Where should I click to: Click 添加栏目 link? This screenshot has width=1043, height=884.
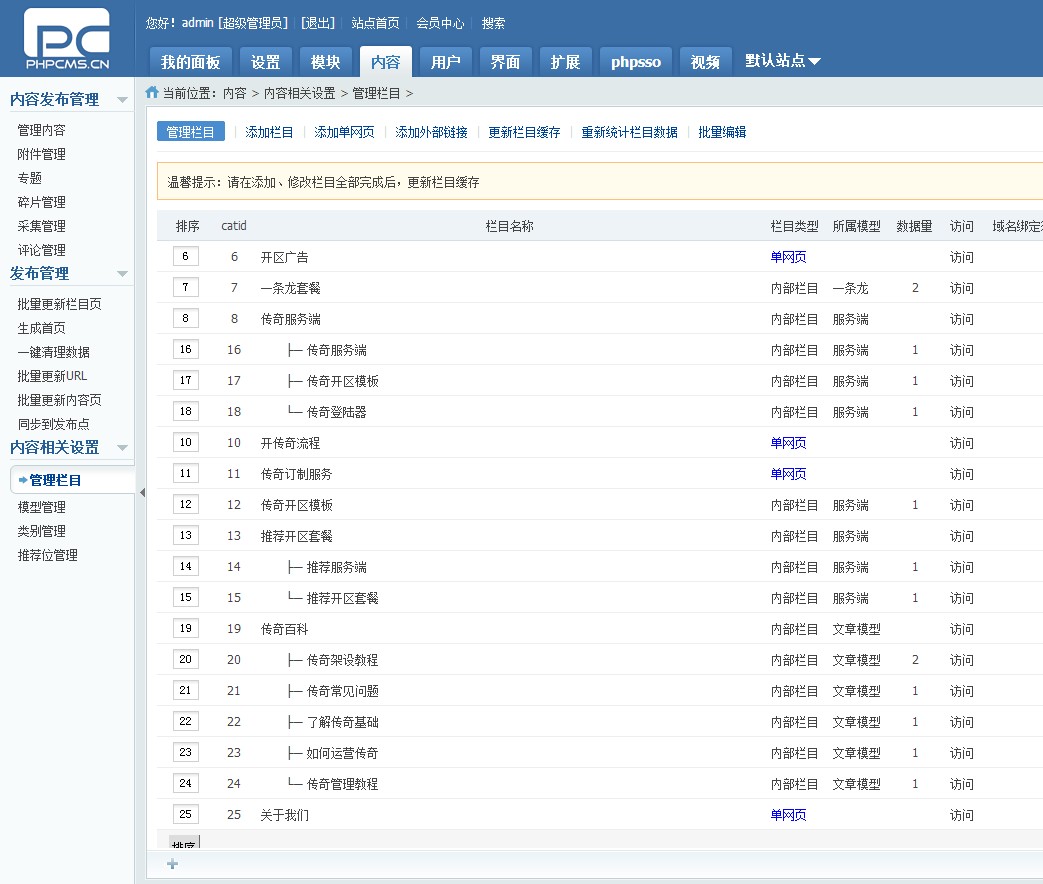pyautogui.click(x=269, y=132)
